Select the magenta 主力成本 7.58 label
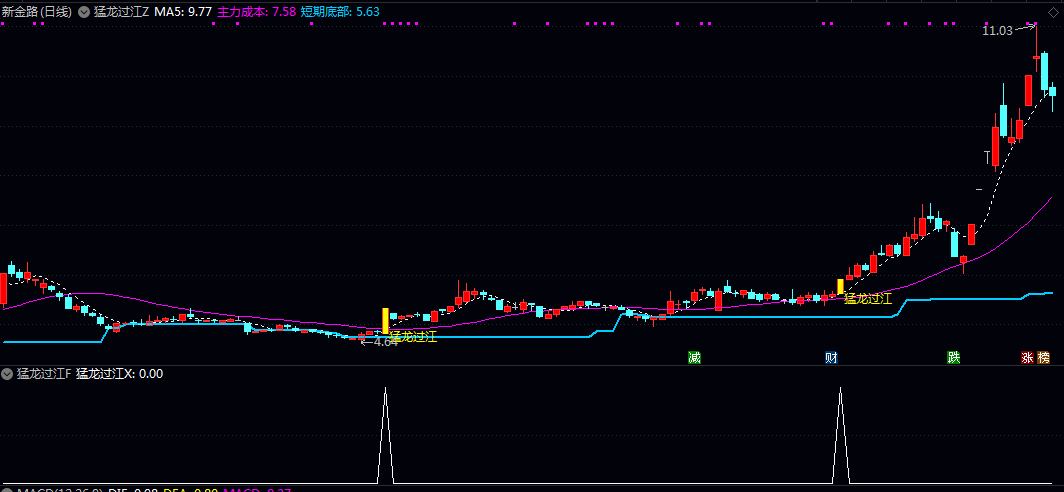 [x=255, y=10]
